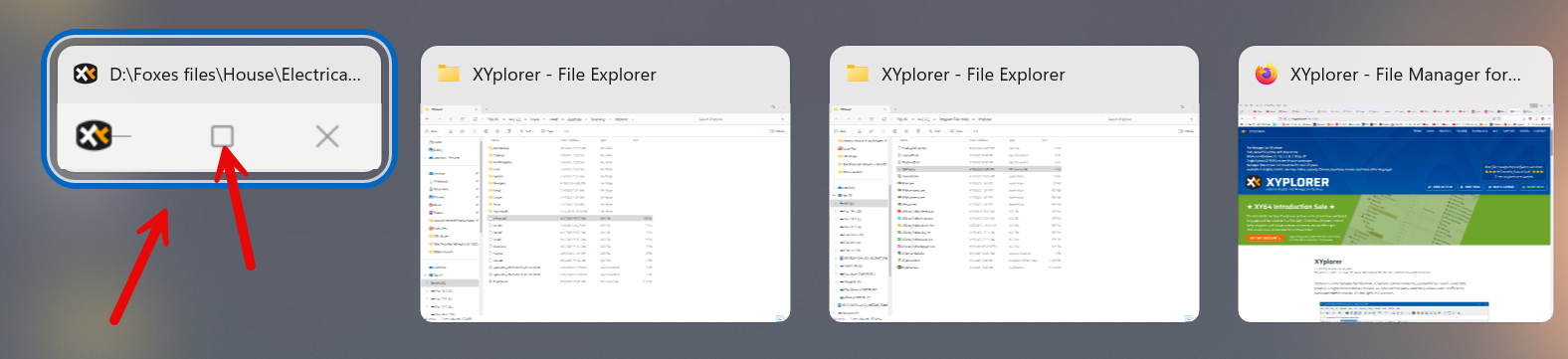Click the maximize square in the D:\Foxes files preview
1568x359 pixels.
click(223, 136)
